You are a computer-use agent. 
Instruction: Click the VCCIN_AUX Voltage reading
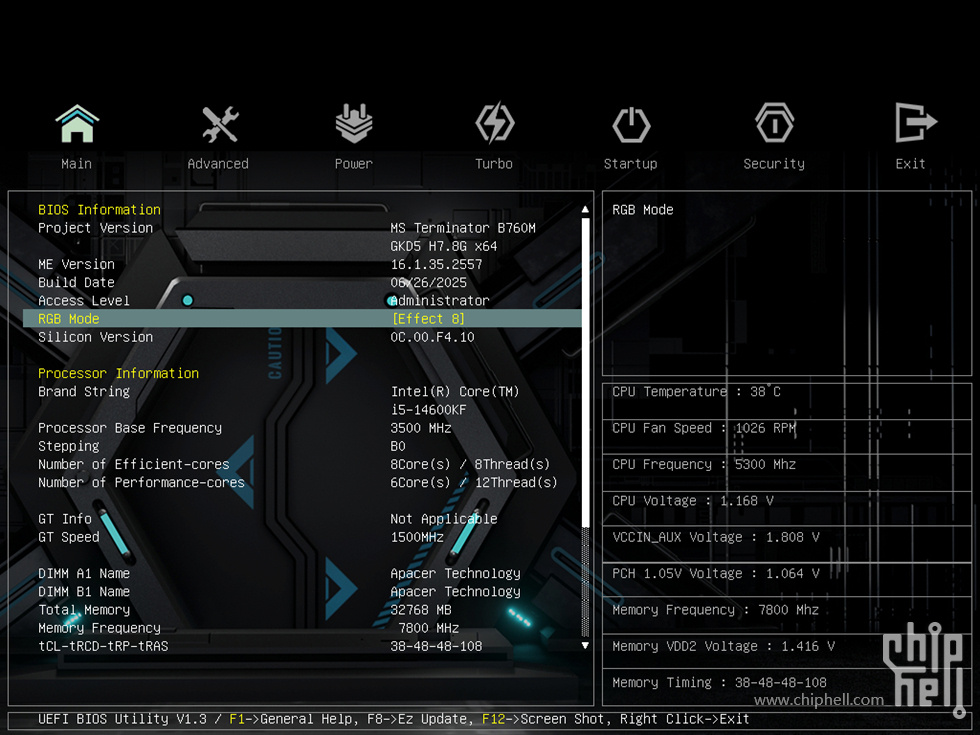pyautogui.click(x=716, y=537)
